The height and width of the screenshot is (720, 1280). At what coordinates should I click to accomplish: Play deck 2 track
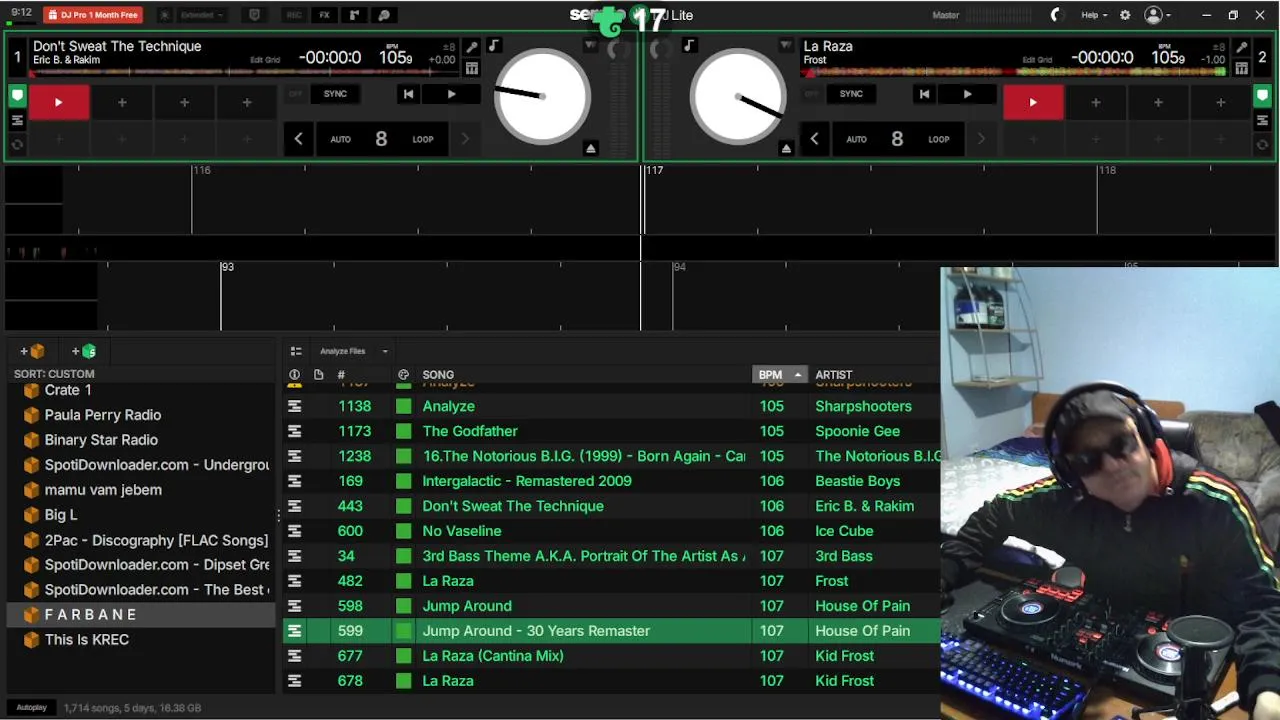point(967,94)
